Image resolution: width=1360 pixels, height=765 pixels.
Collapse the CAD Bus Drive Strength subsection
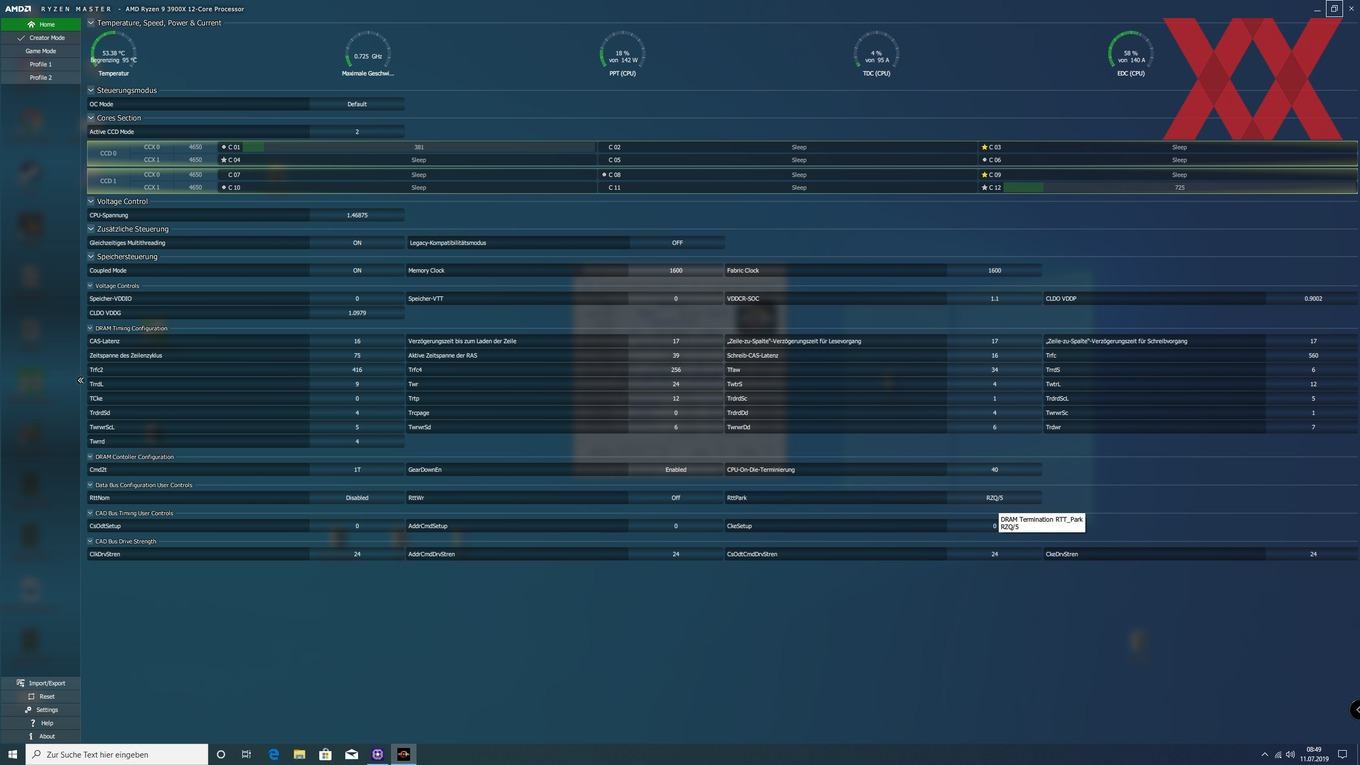(x=91, y=541)
